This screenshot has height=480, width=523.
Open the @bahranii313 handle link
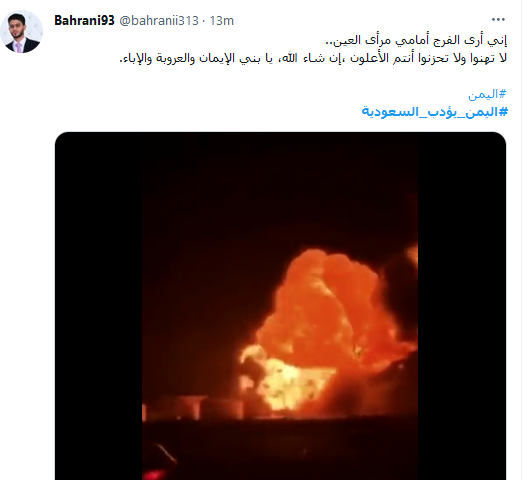tap(159, 21)
